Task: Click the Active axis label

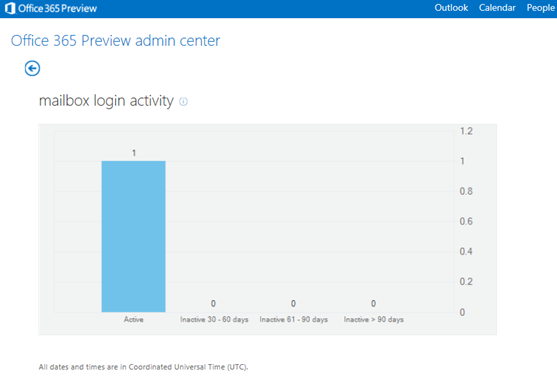Action: [134, 319]
